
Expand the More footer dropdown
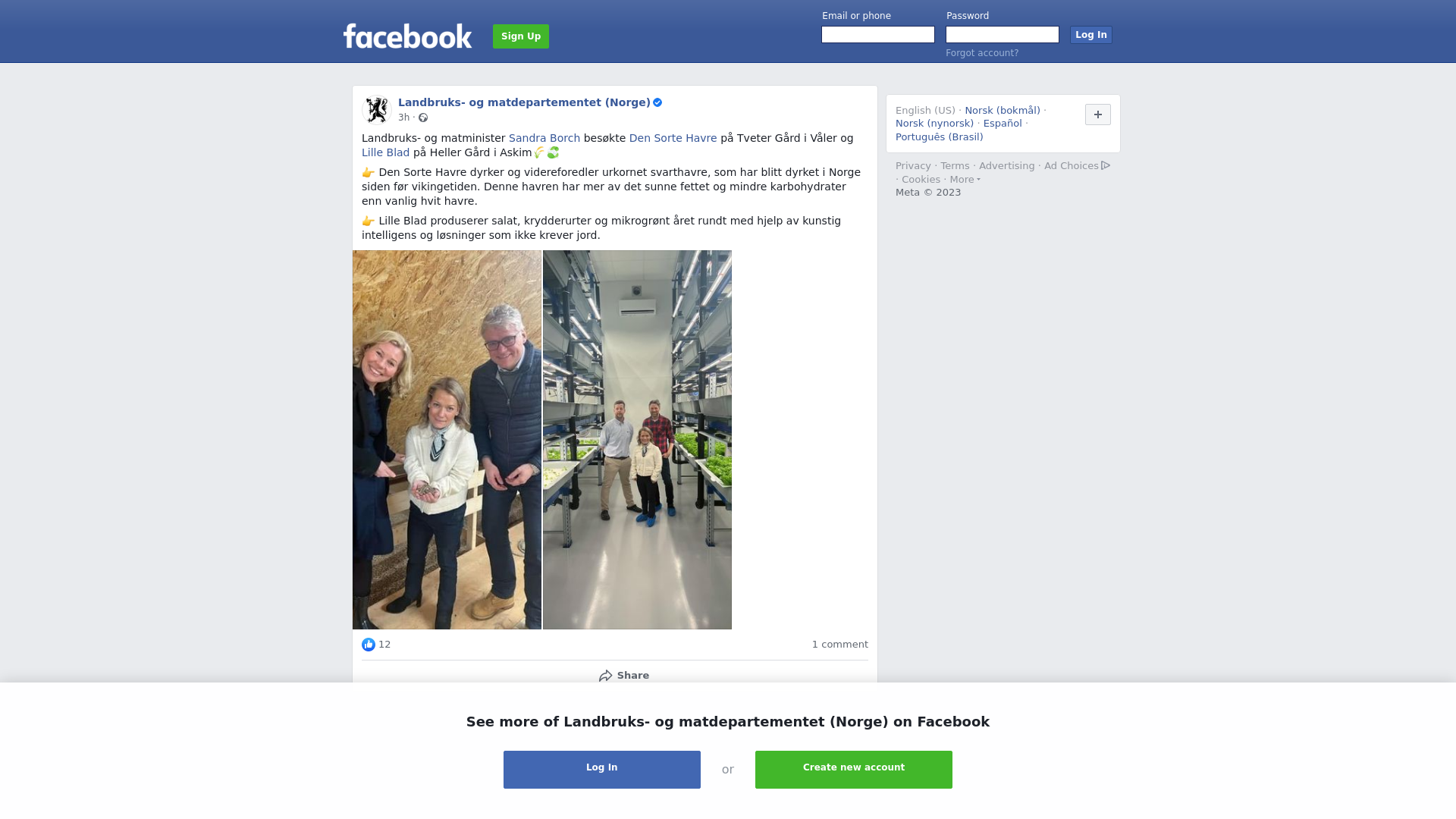pos(965,180)
